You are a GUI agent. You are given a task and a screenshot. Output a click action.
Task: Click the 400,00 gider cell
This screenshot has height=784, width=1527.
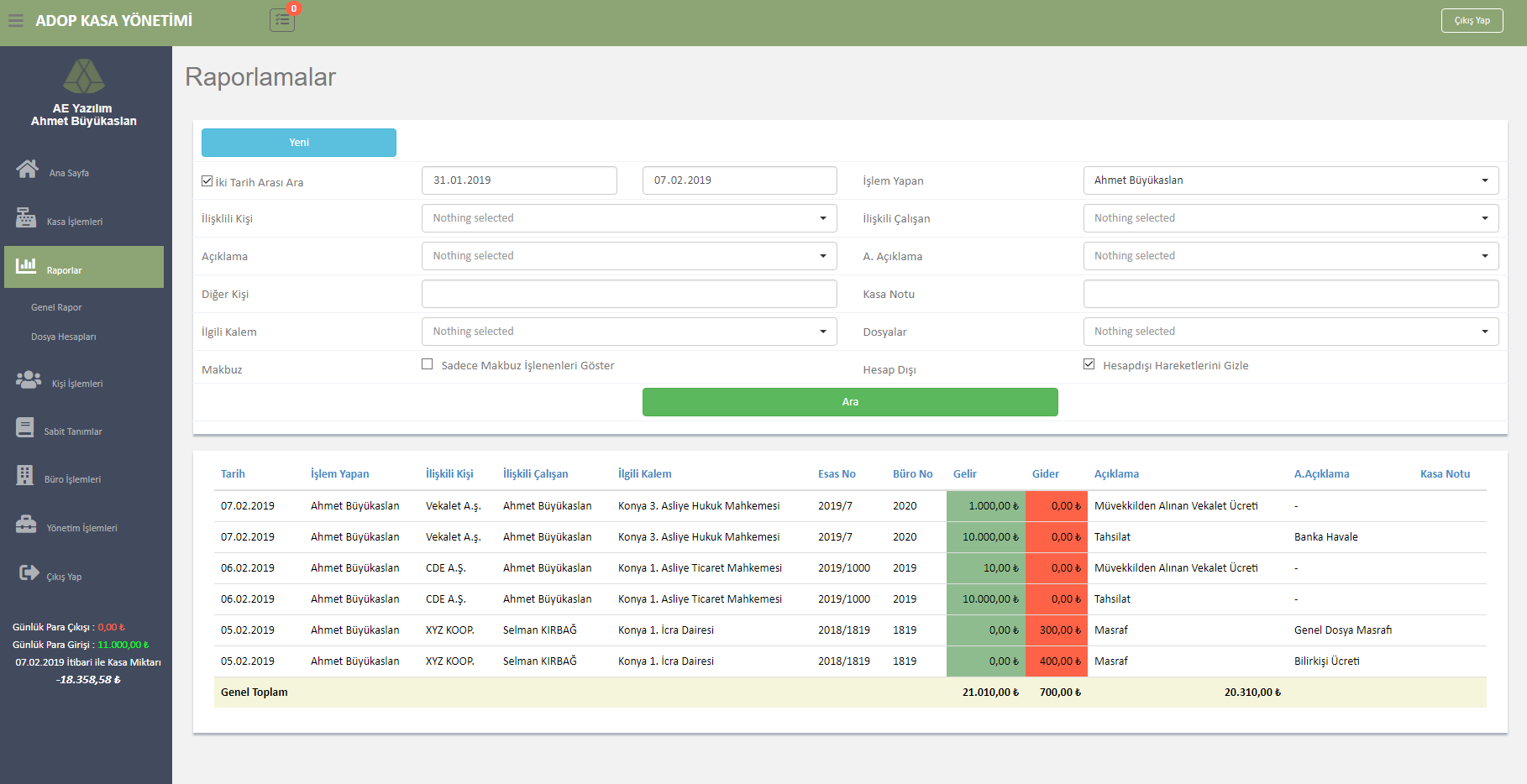(1057, 661)
